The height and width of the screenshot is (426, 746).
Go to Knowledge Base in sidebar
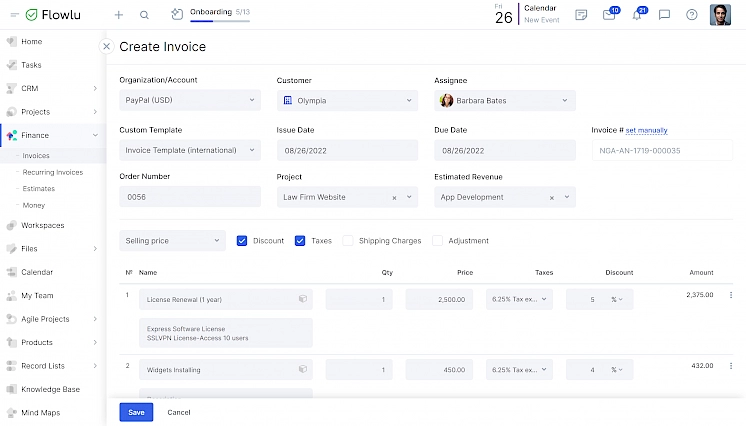(x=50, y=389)
